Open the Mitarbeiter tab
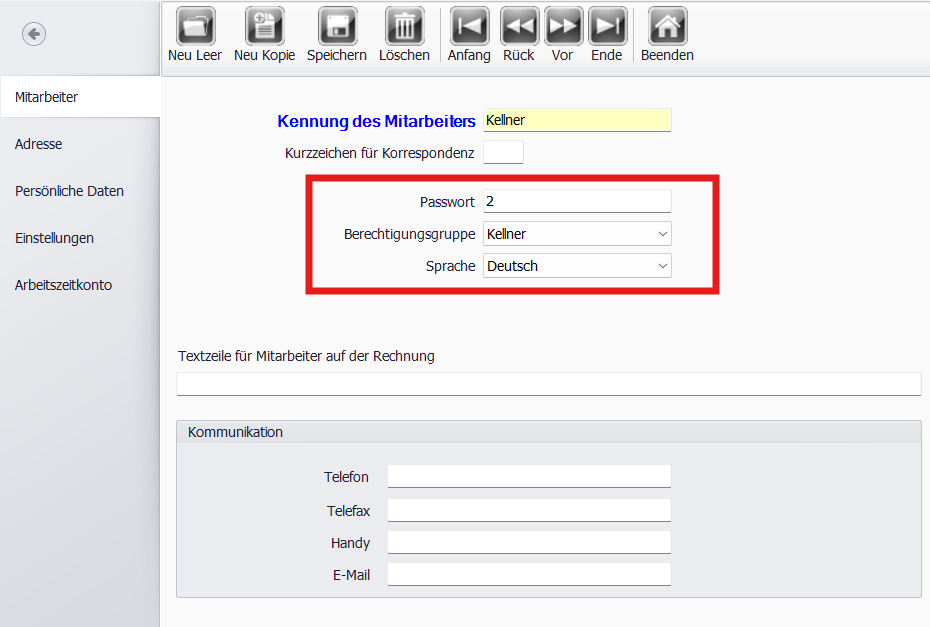Viewport: 930px width, 627px height. click(80, 97)
